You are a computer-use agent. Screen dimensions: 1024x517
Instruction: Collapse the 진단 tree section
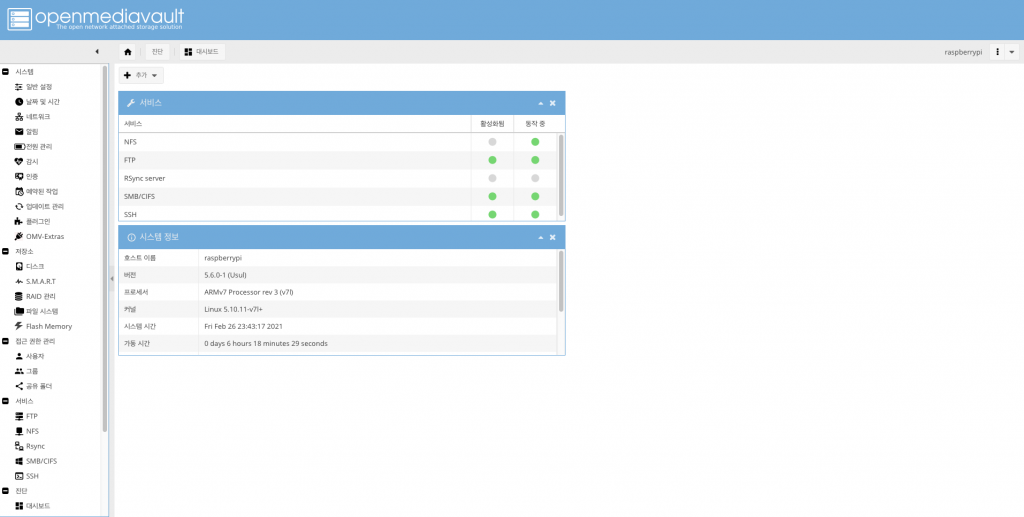click(5, 491)
